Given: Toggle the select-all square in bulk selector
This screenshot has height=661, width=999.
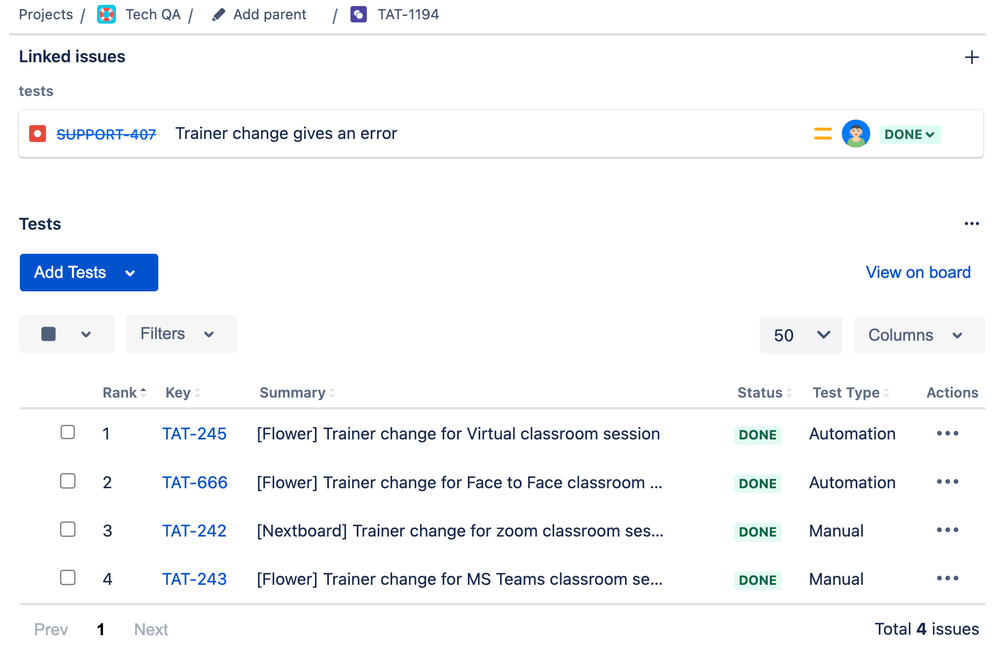Looking at the screenshot, I should (x=48, y=334).
